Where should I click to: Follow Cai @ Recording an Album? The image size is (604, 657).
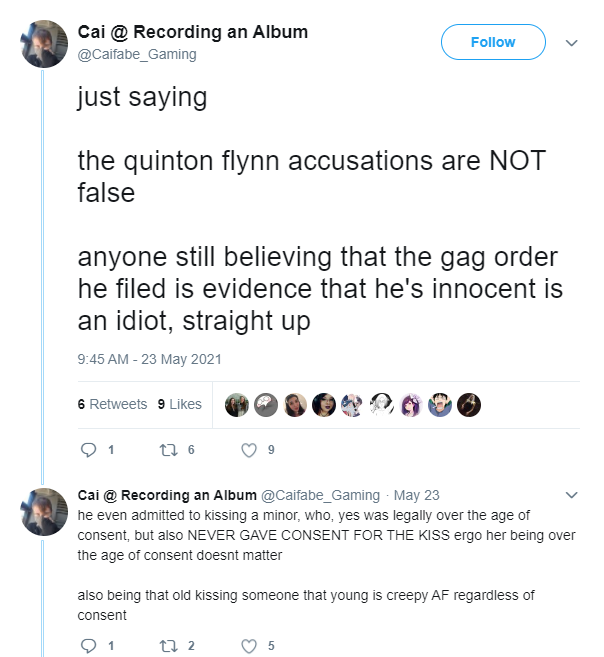[x=493, y=42]
